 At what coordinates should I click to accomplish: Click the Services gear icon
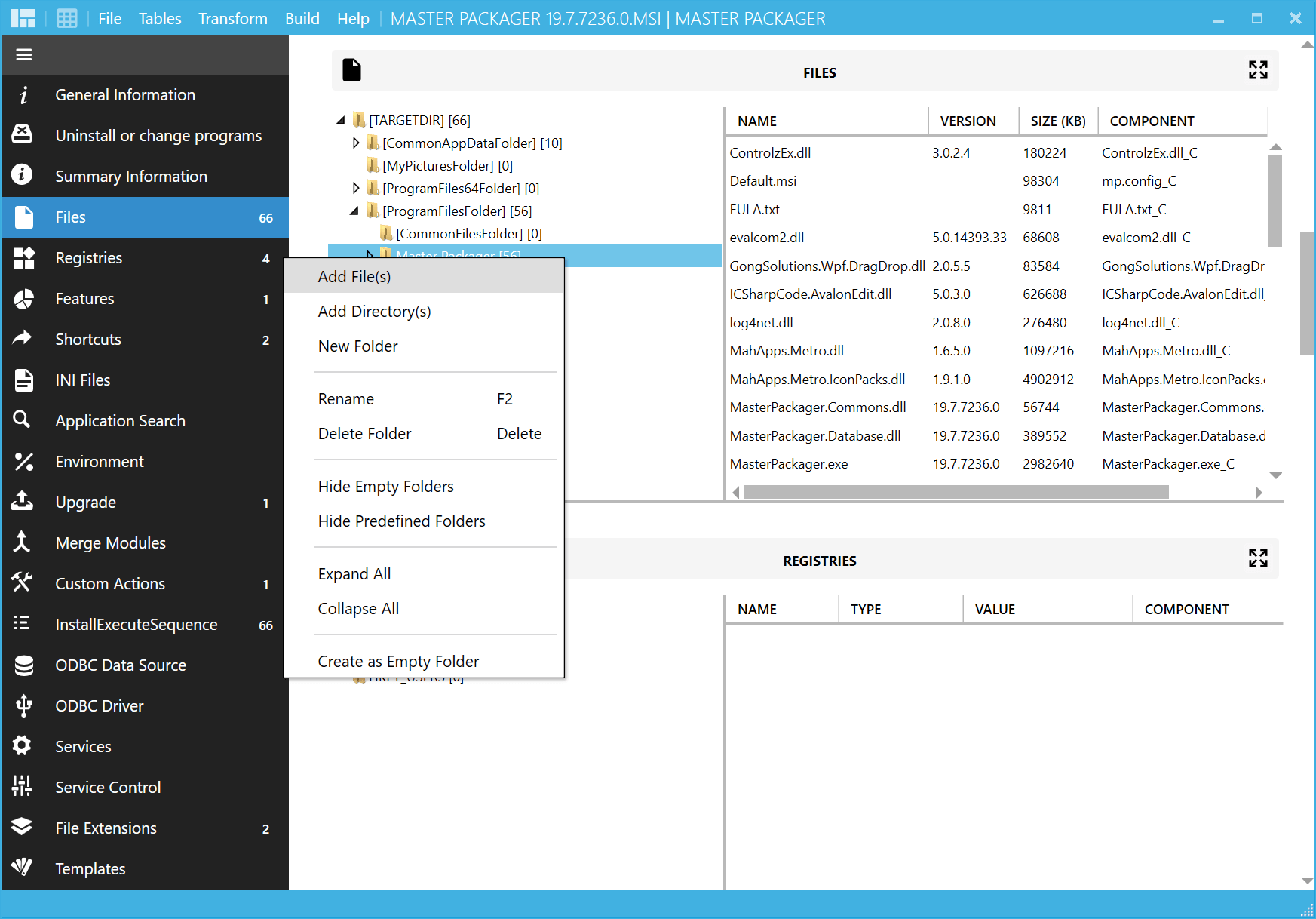tap(23, 746)
